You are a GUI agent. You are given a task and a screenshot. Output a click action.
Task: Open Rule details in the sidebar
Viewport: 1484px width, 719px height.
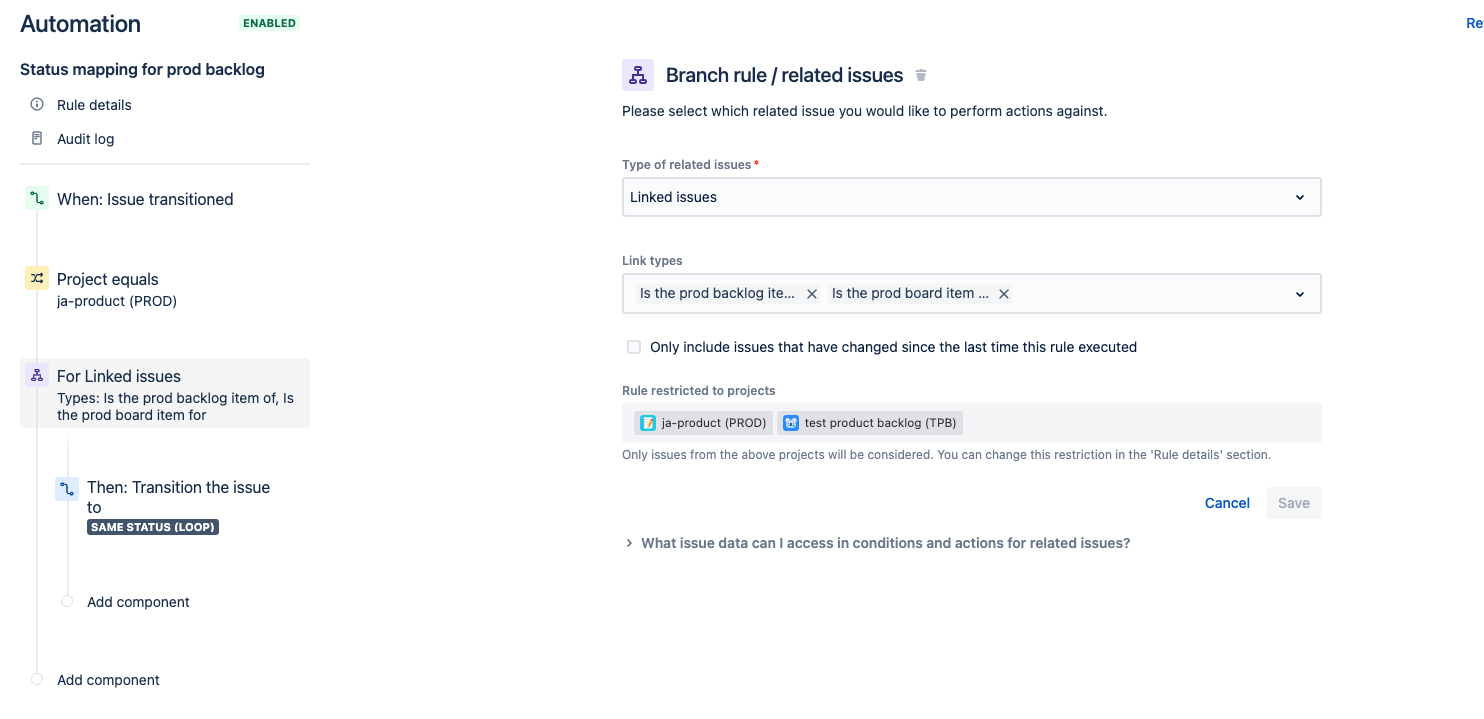[94, 105]
